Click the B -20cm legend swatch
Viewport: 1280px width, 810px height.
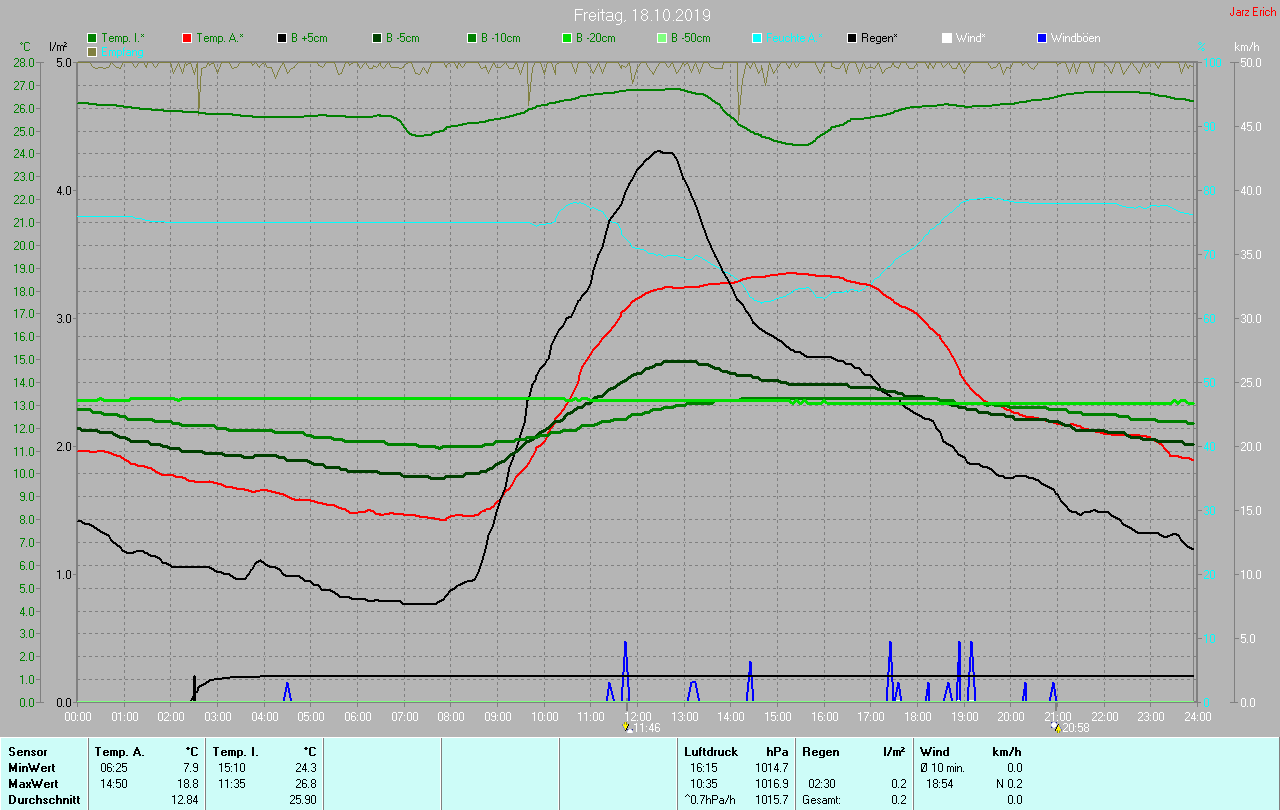pos(567,38)
